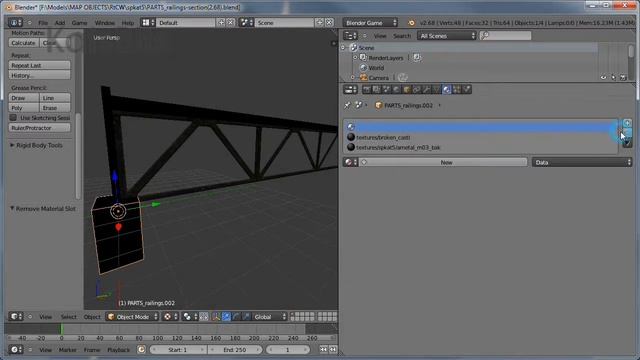The image size is (640, 360).
Task: Open the Render Layers properties tab
Action: tap(376, 89)
